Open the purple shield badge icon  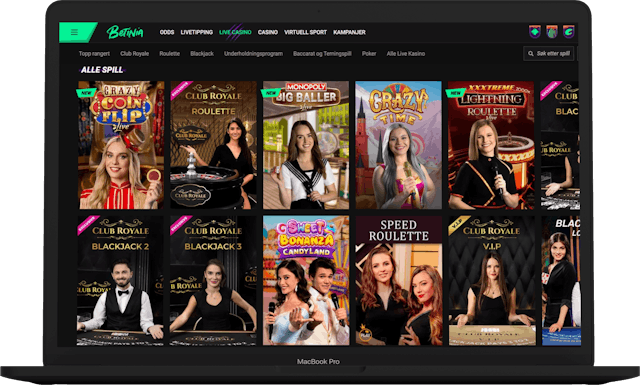[535, 31]
